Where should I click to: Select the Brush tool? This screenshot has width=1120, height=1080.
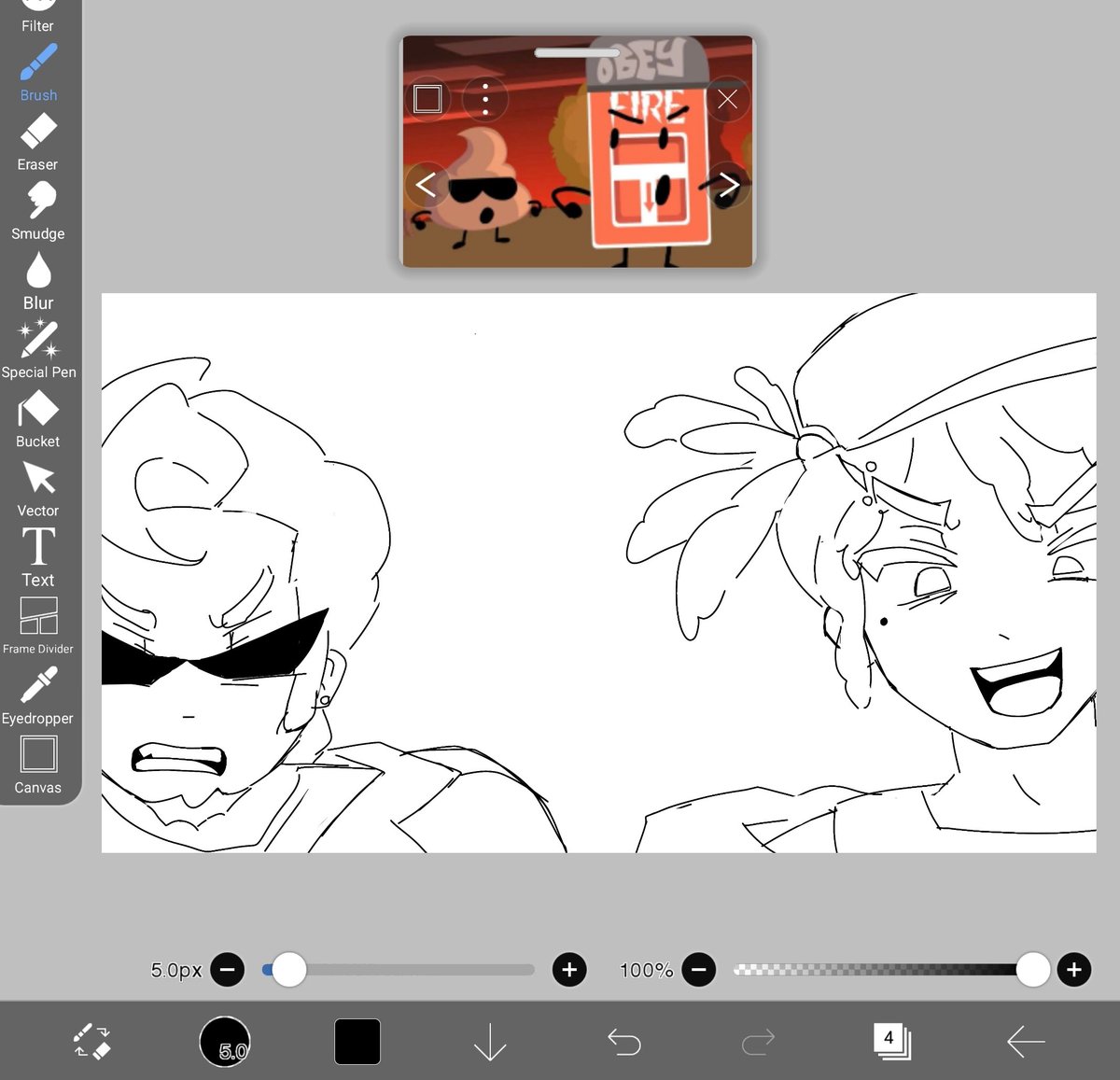pos(38,73)
